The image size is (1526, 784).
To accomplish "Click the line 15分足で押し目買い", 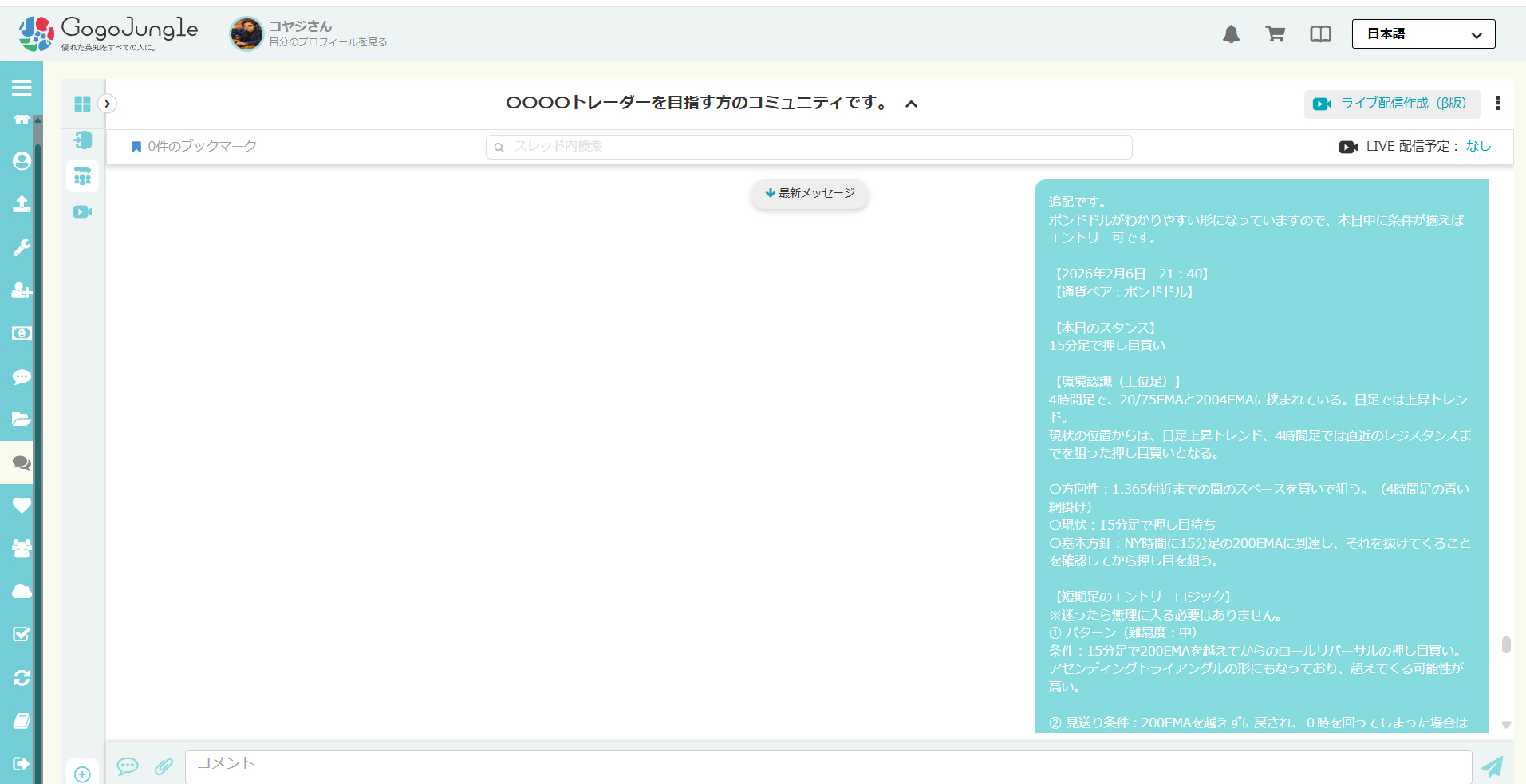I will 1107,345.
